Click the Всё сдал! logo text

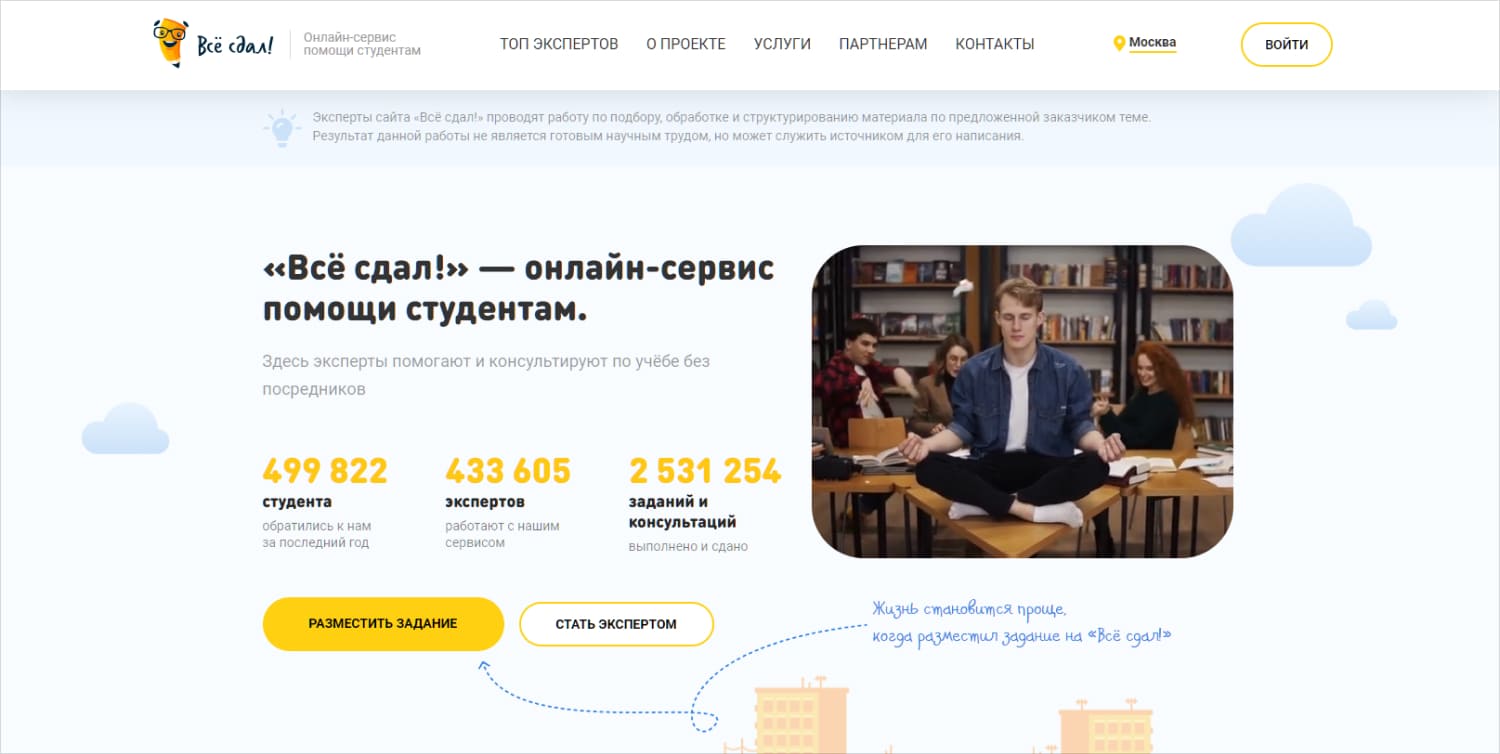click(235, 46)
